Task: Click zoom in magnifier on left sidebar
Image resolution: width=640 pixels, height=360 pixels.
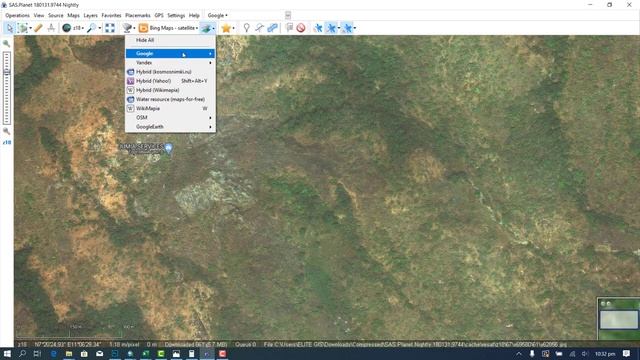Action: pyautogui.click(x=7, y=43)
